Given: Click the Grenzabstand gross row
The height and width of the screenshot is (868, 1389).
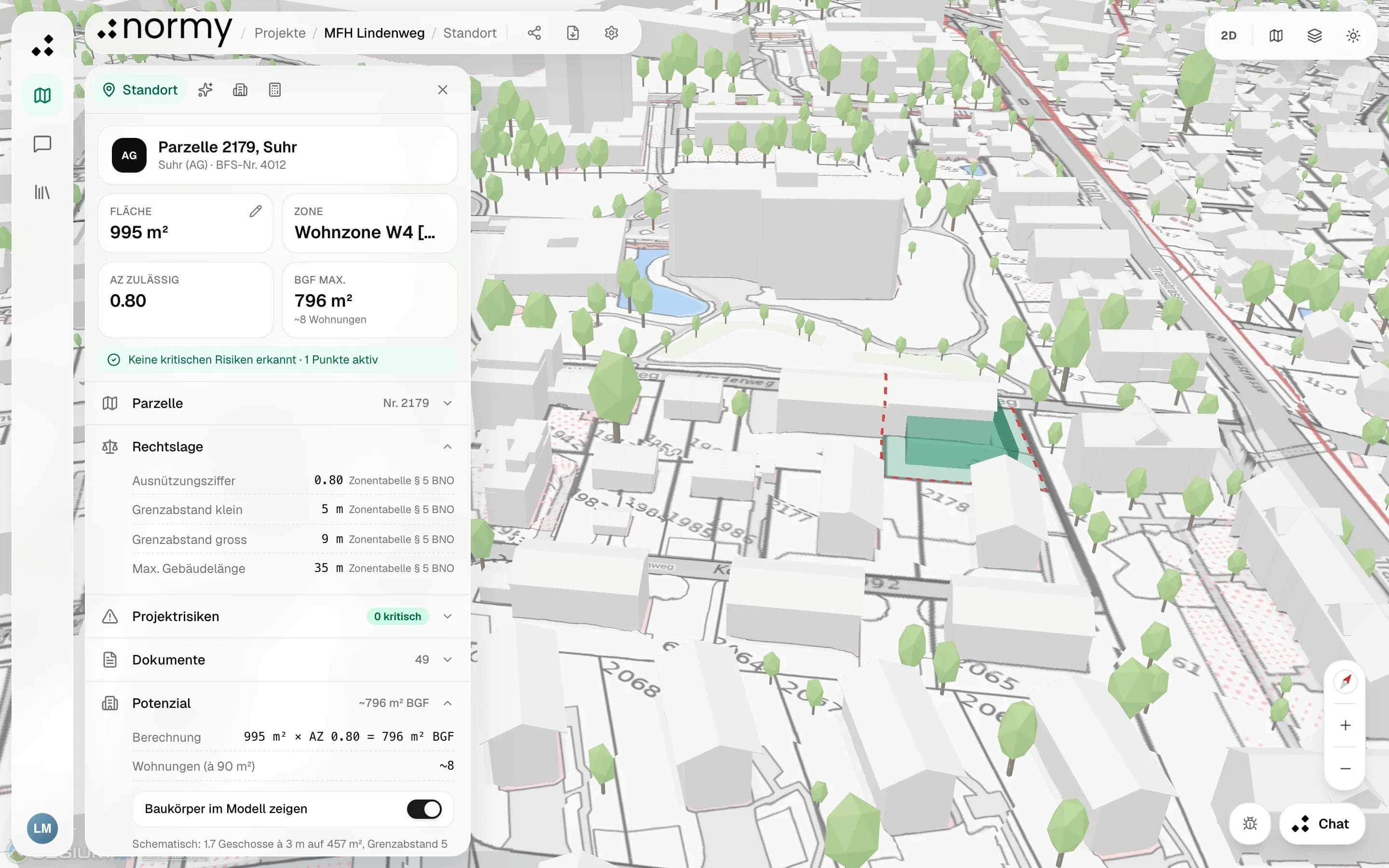Looking at the screenshot, I should pyautogui.click(x=293, y=539).
